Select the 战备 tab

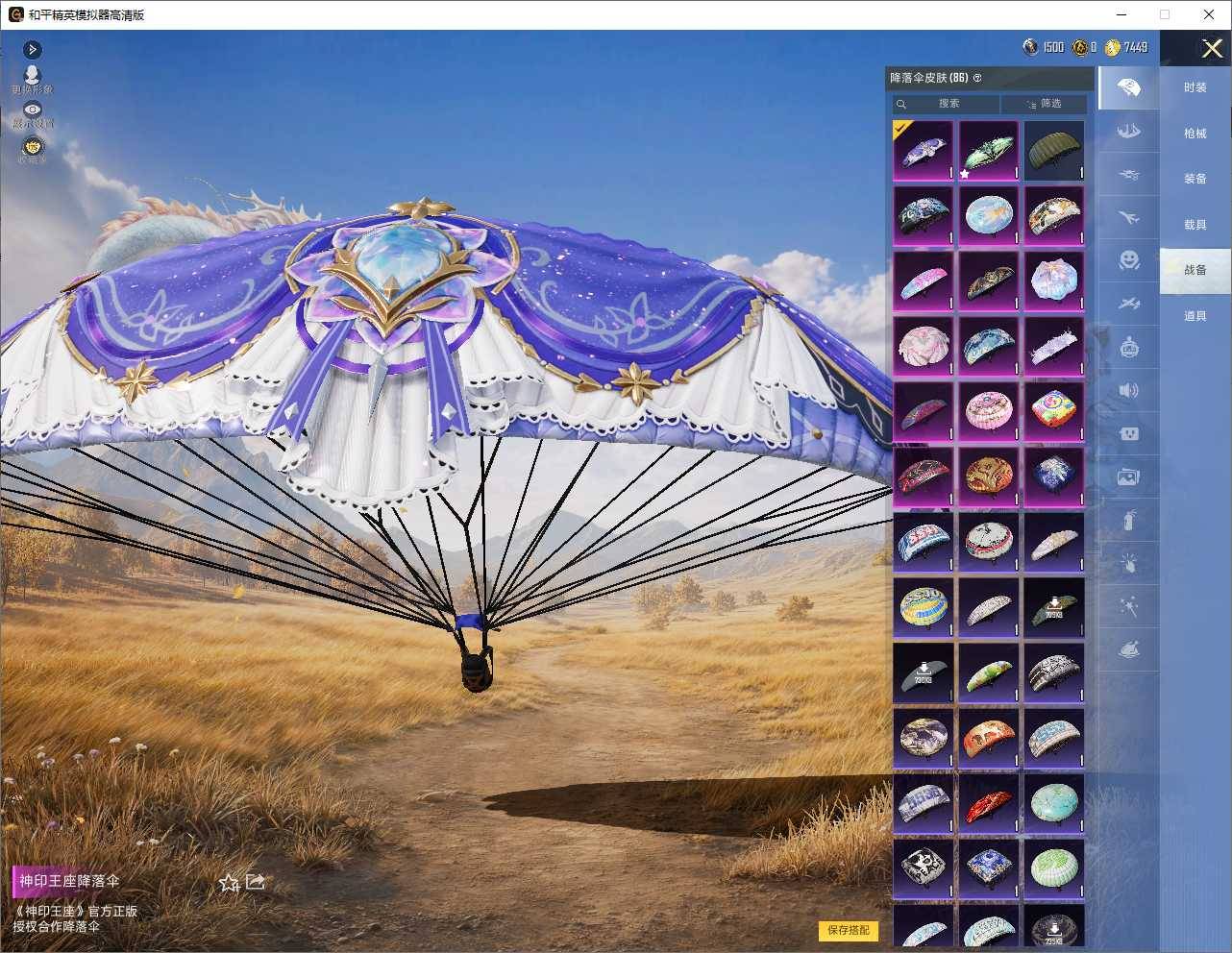(x=1195, y=270)
